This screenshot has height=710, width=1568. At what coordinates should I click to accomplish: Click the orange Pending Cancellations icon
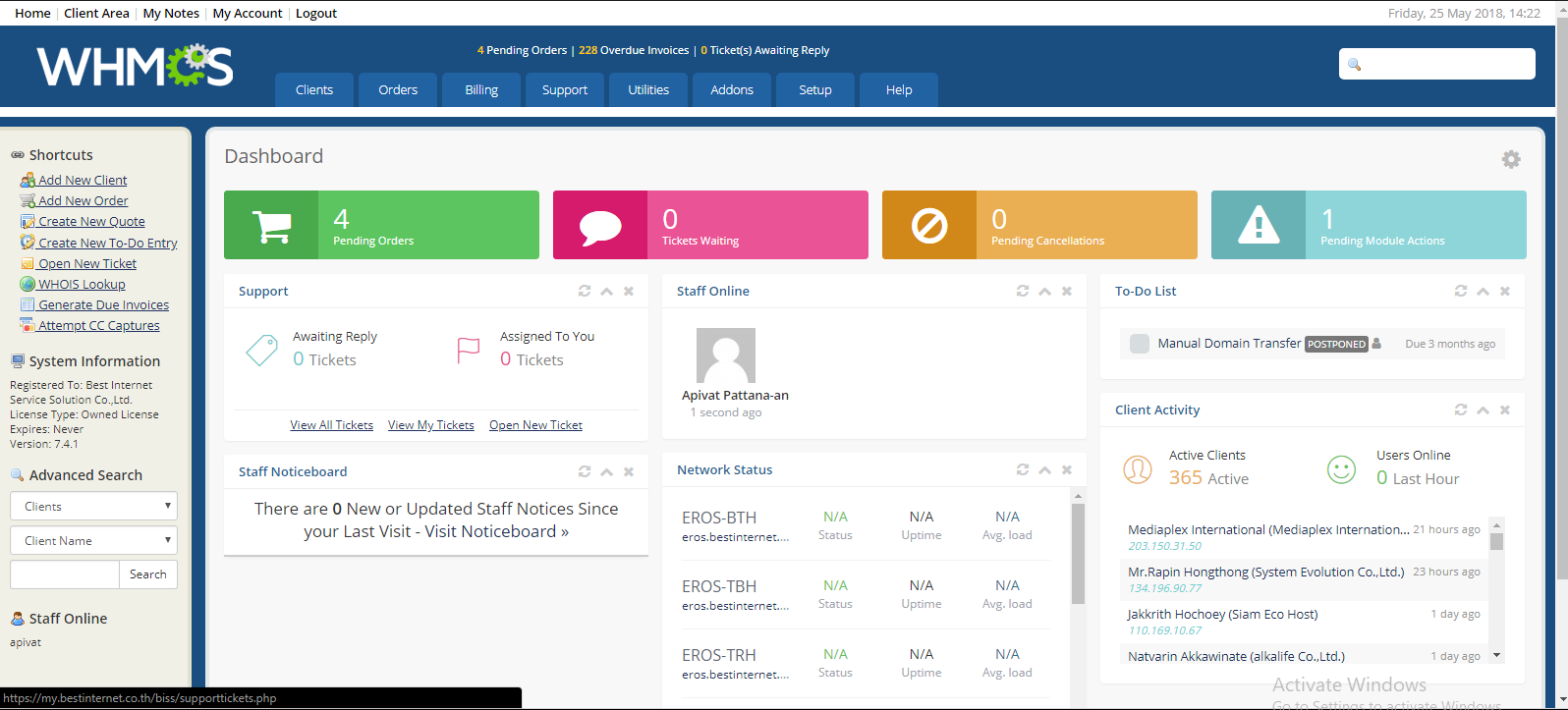[x=929, y=226]
